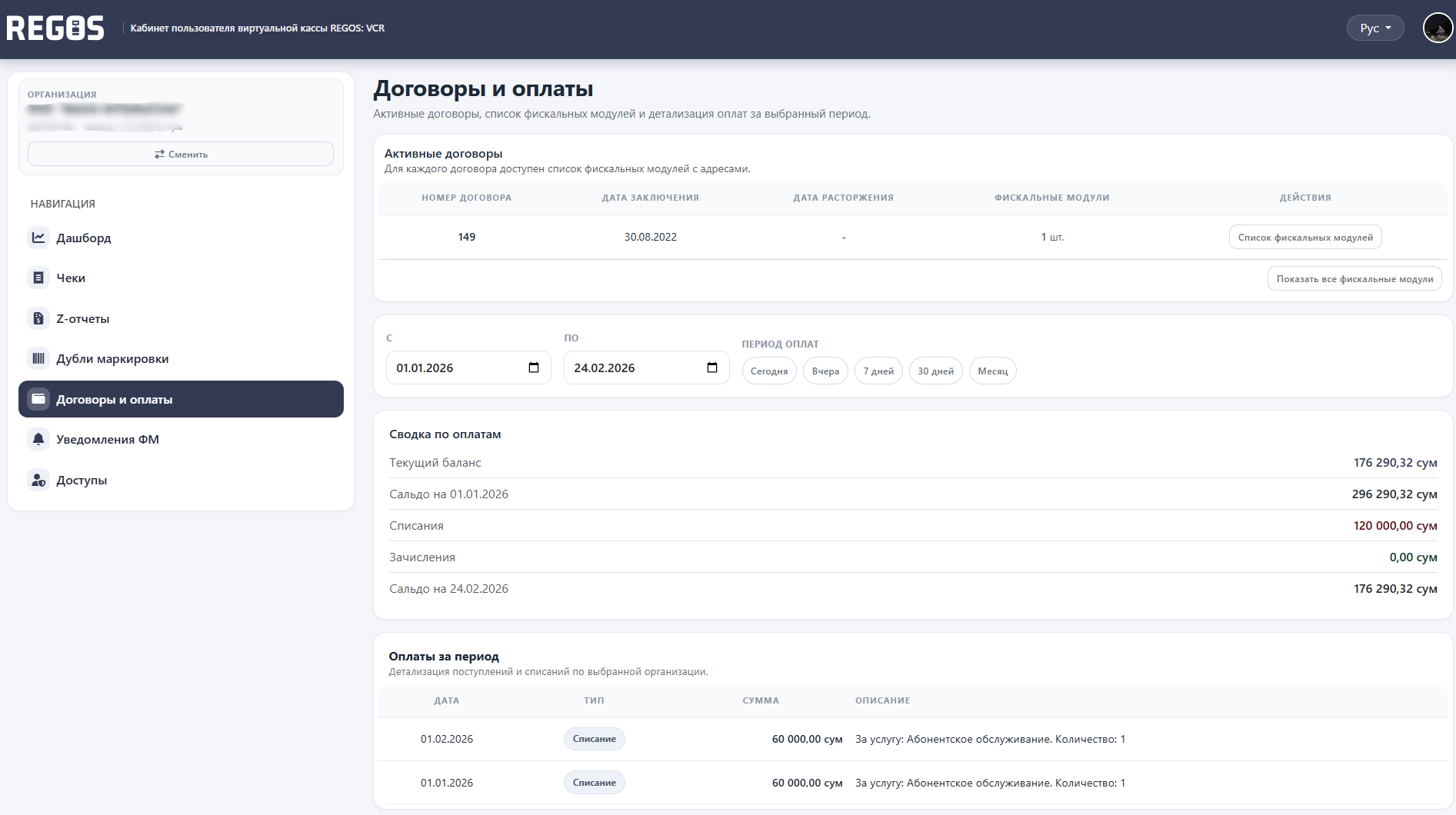This screenshot has height=815, width=1456.
Task: Open calendar picker for start date
Action: pyautogui.click(x=534, y=368)
